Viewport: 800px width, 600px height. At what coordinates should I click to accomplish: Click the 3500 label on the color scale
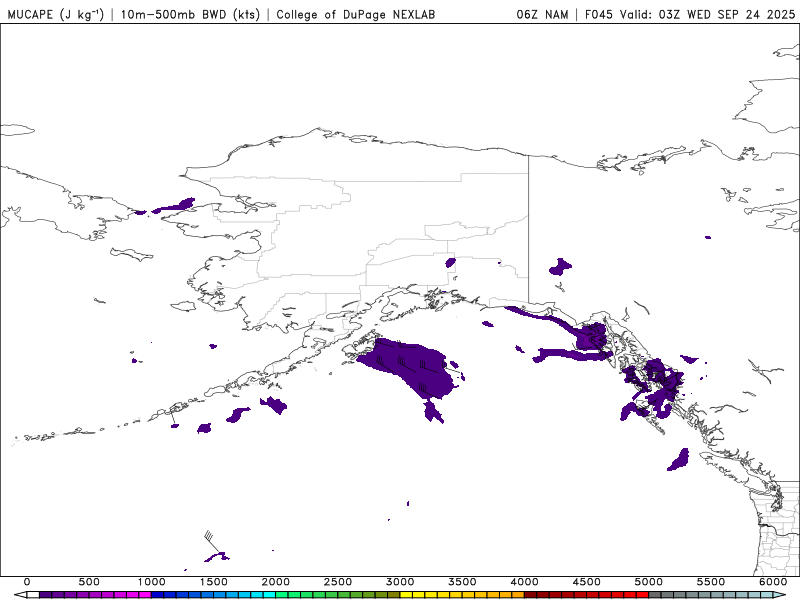(x=462, y=582)
